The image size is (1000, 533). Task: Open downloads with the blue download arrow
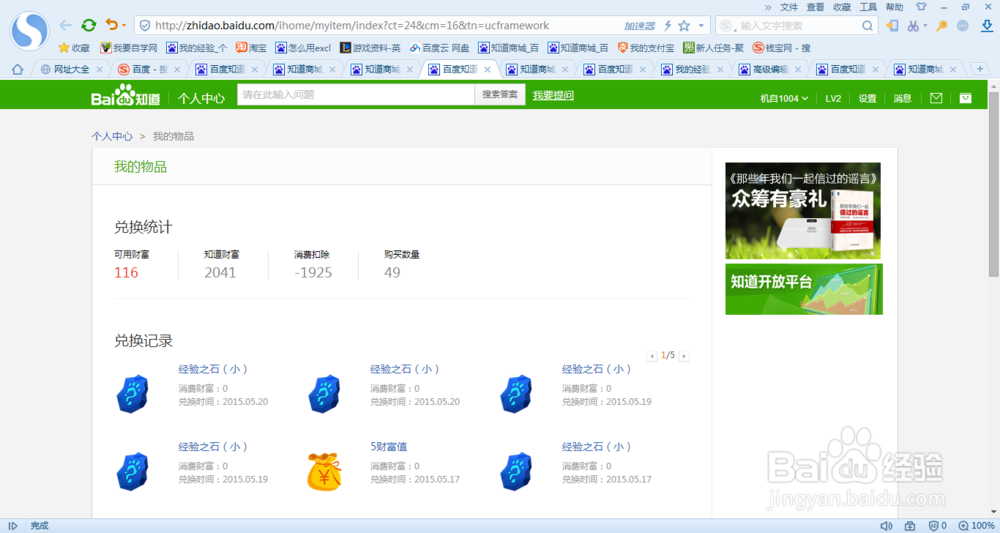pos(987,26)
